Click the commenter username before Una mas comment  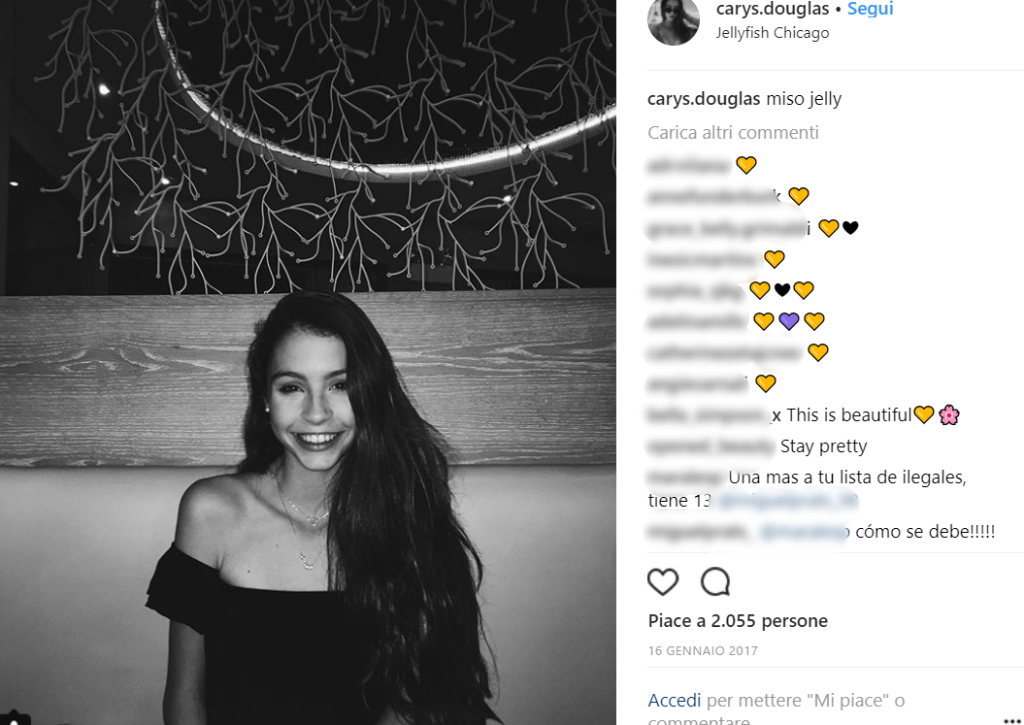685,477
